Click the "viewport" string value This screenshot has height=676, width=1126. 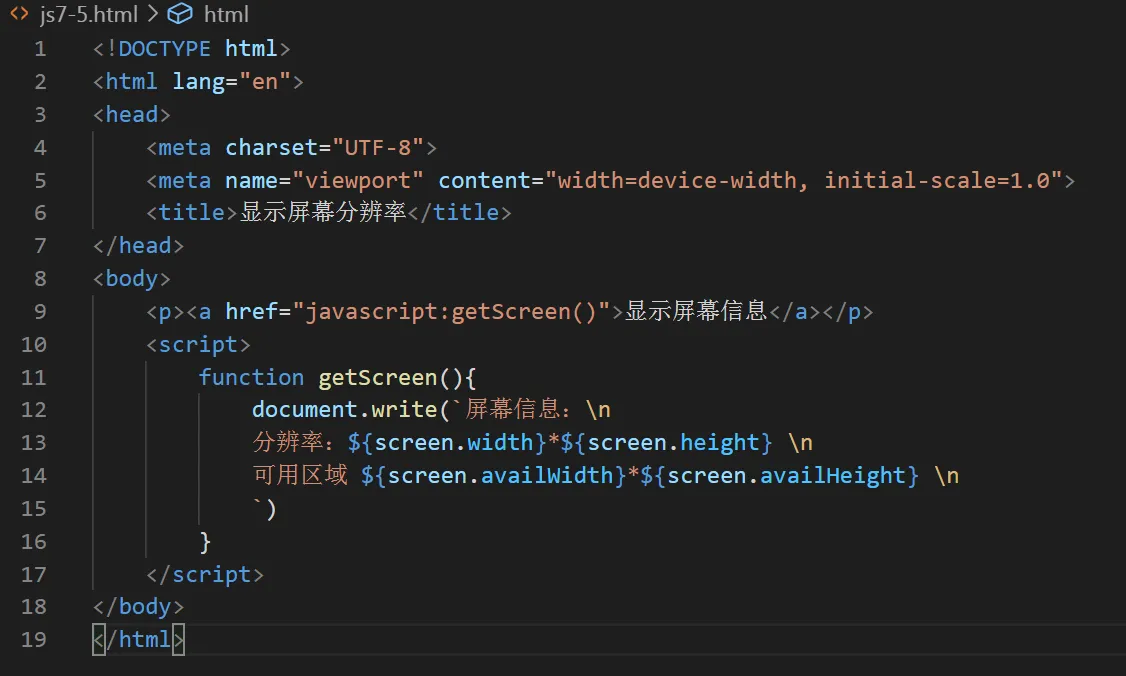(358, 180)
